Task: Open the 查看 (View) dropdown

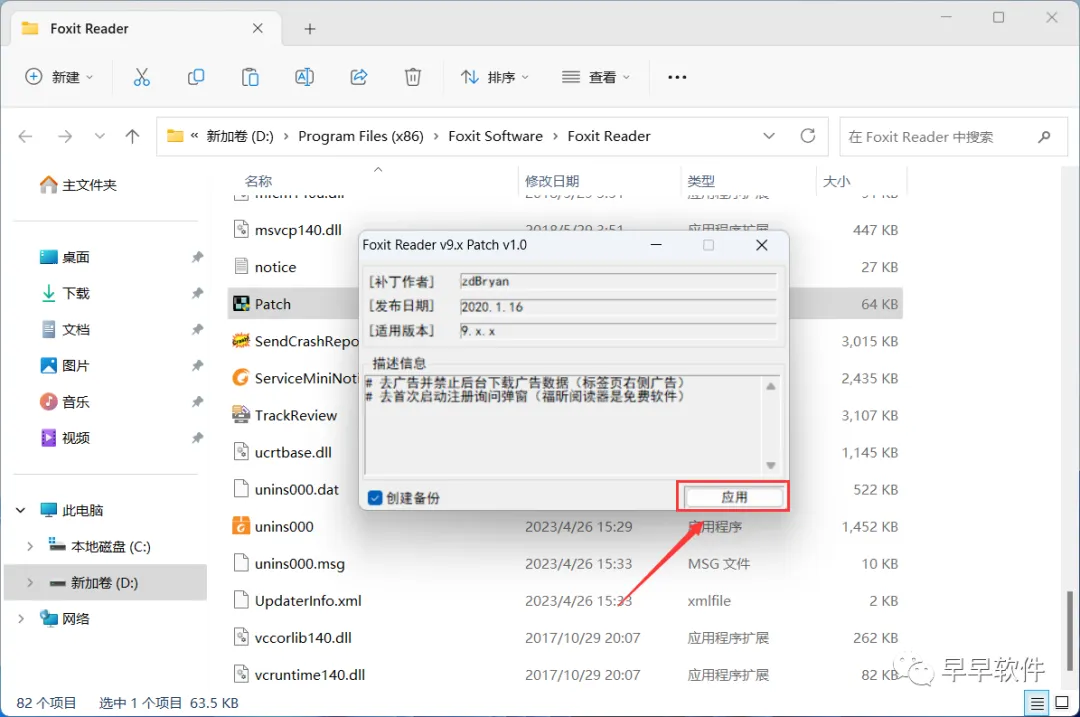Action: (x=596, y=77)
